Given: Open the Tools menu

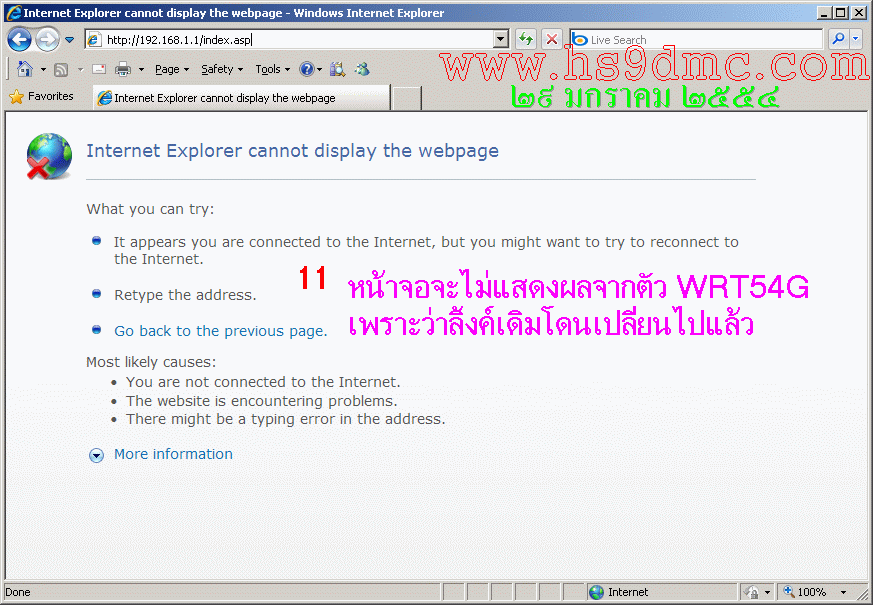Looking at the screenshot, I should 273,70.
